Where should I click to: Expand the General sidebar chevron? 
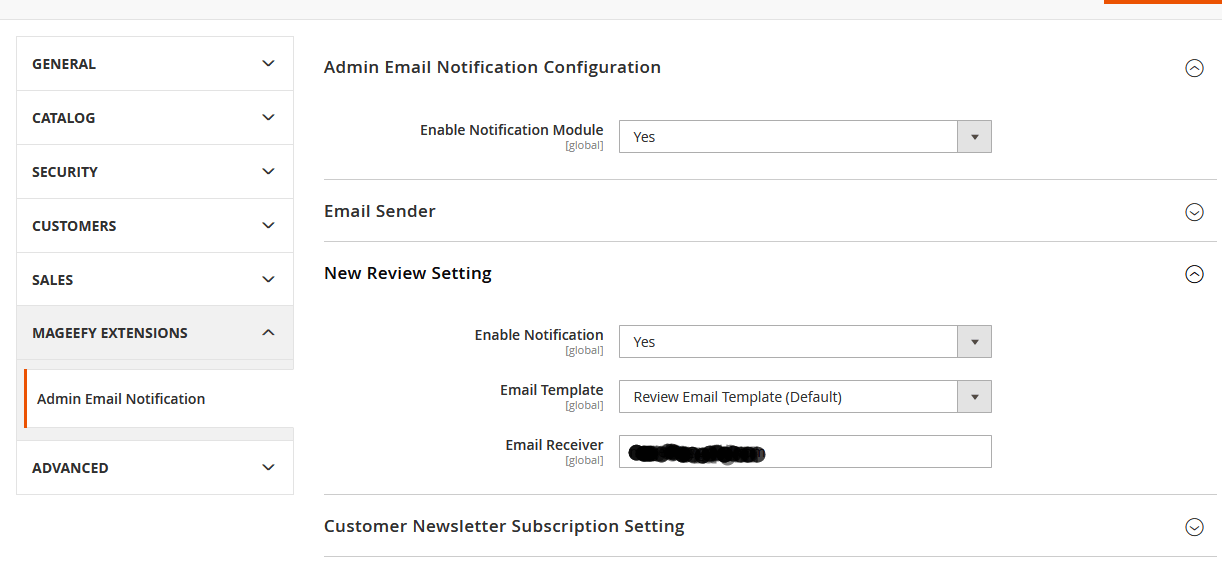268,64
